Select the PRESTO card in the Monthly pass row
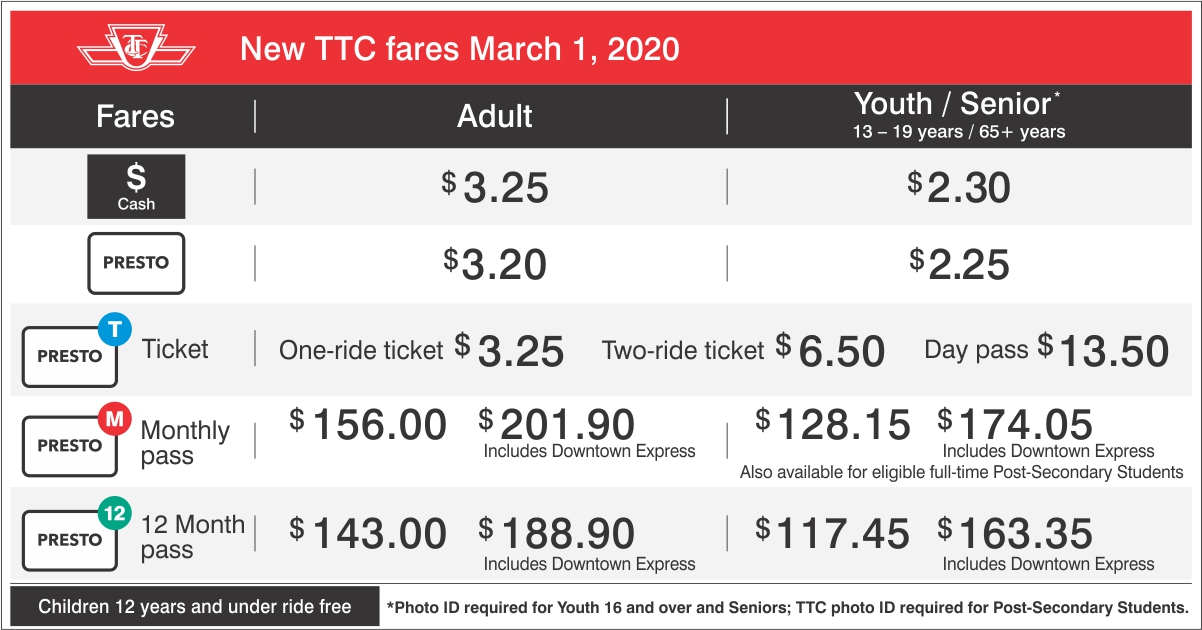The image size is (1202, 630). [x=70, y=446]
